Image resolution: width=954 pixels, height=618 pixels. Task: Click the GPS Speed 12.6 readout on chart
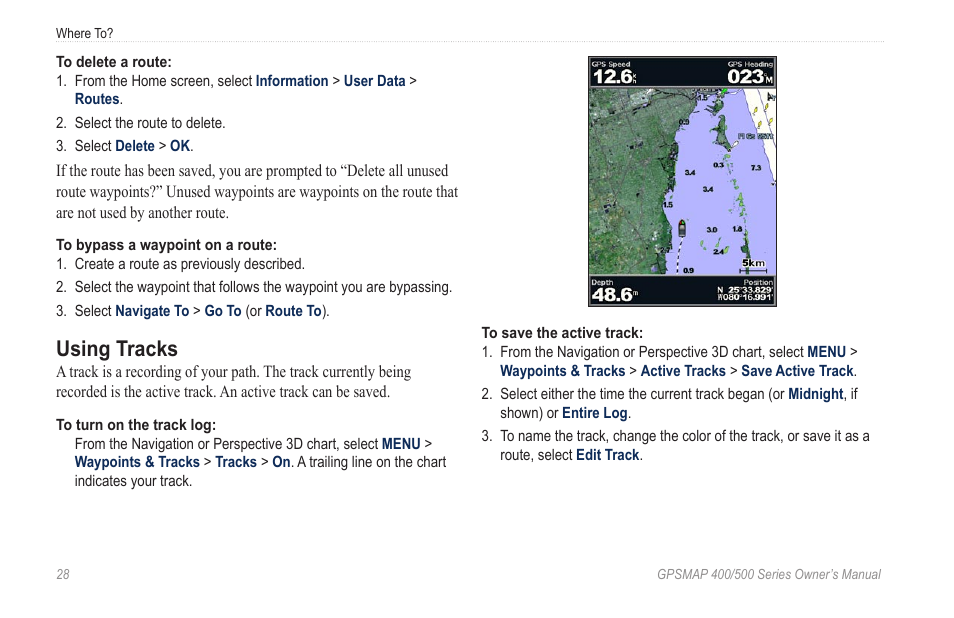pyautogui.click(x=615, y=73)
